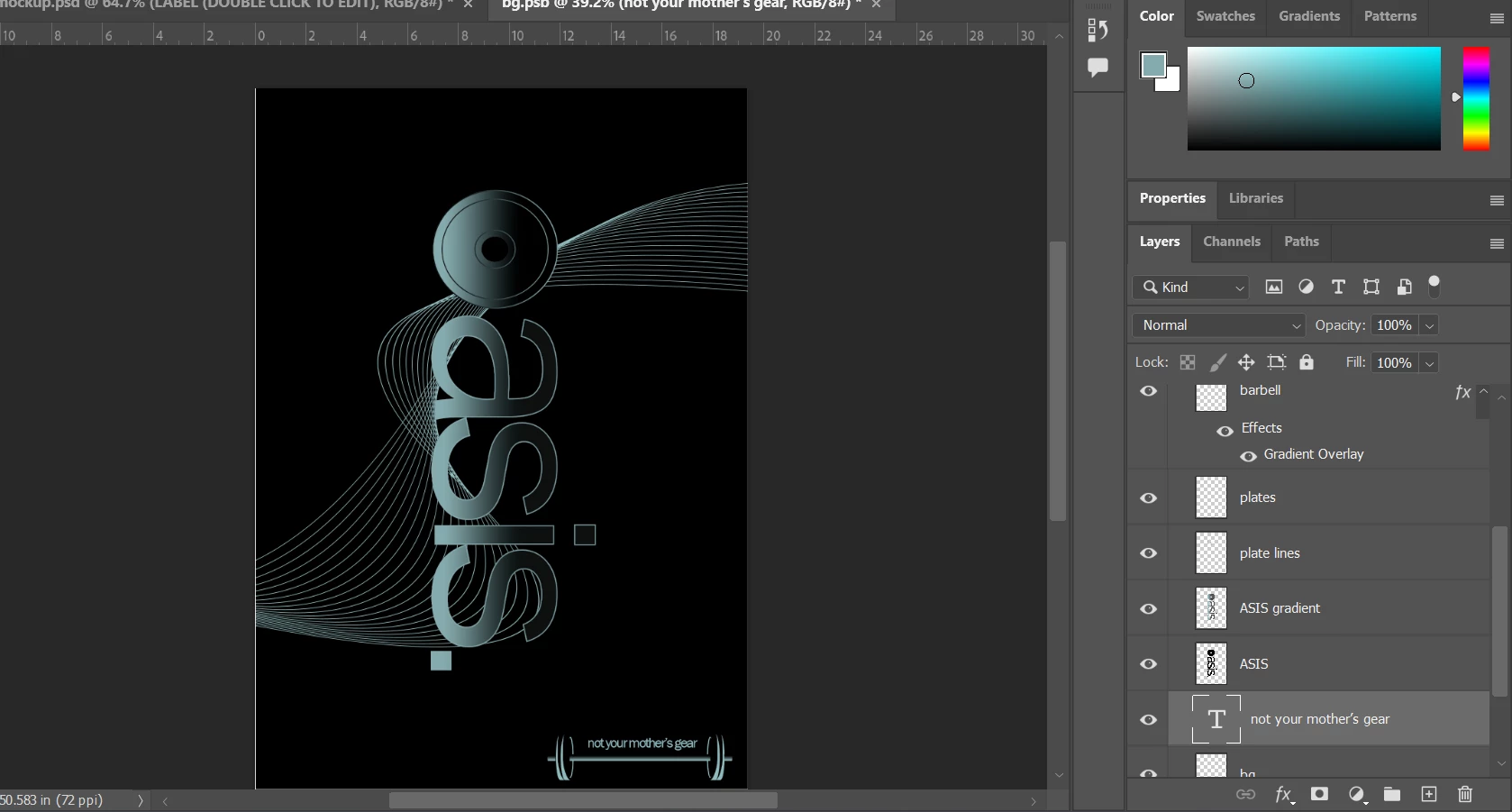1512x812 pixels.
Task: Switch to the Gradients tab
Action: (1309, 16)
